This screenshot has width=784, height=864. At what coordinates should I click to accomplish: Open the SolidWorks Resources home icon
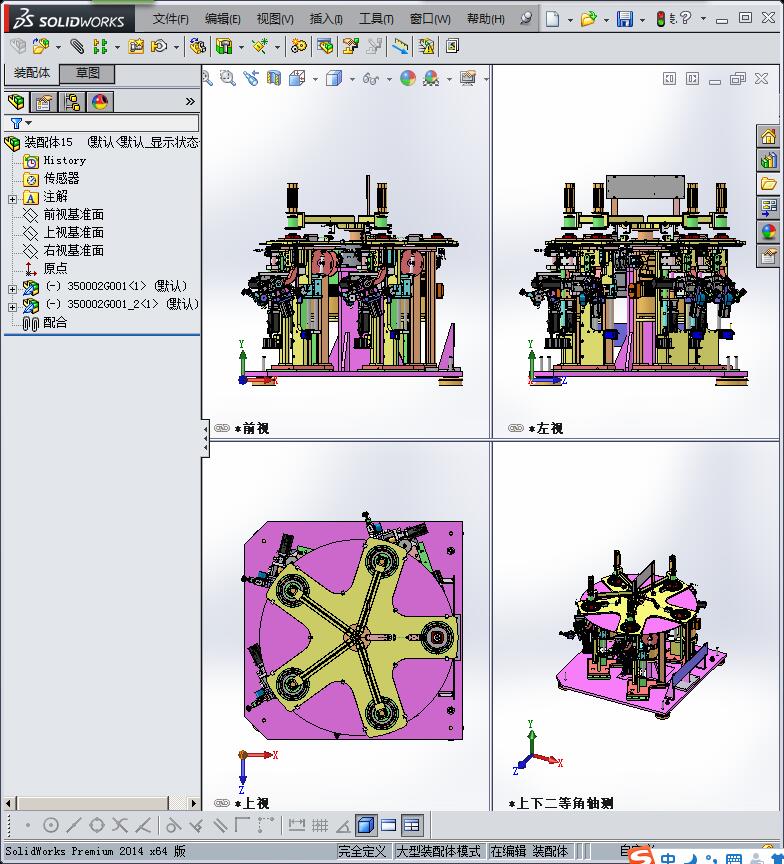point(769,136)
